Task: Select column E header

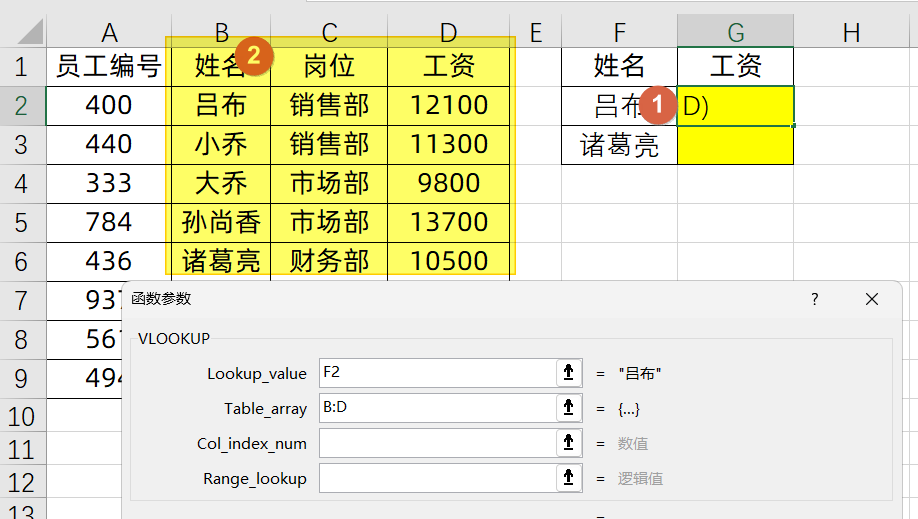Action: [535, 32]
